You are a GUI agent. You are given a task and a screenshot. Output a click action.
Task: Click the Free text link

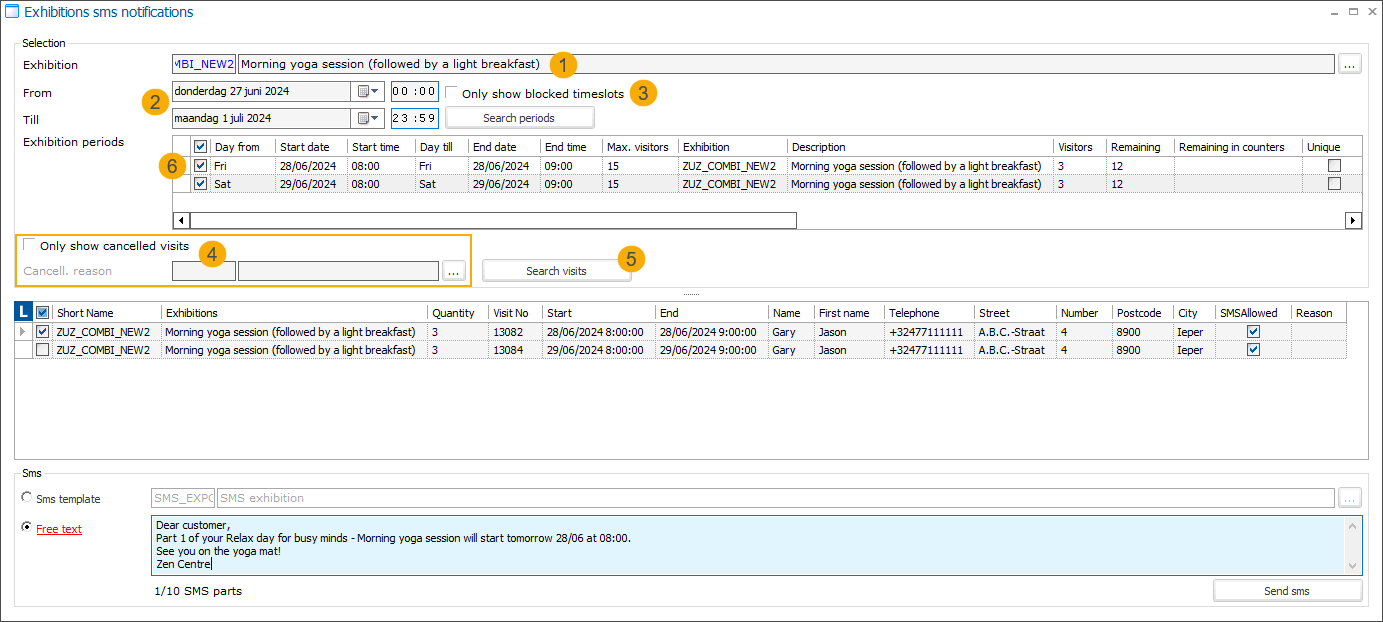click(x=58, y=528)
